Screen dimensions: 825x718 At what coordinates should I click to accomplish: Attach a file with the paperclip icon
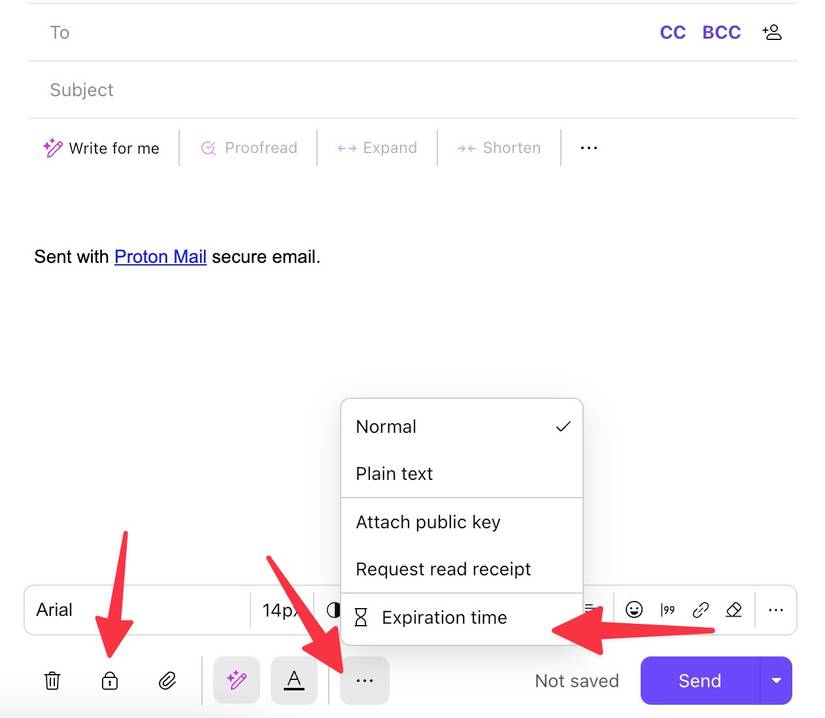coord(168,680)
